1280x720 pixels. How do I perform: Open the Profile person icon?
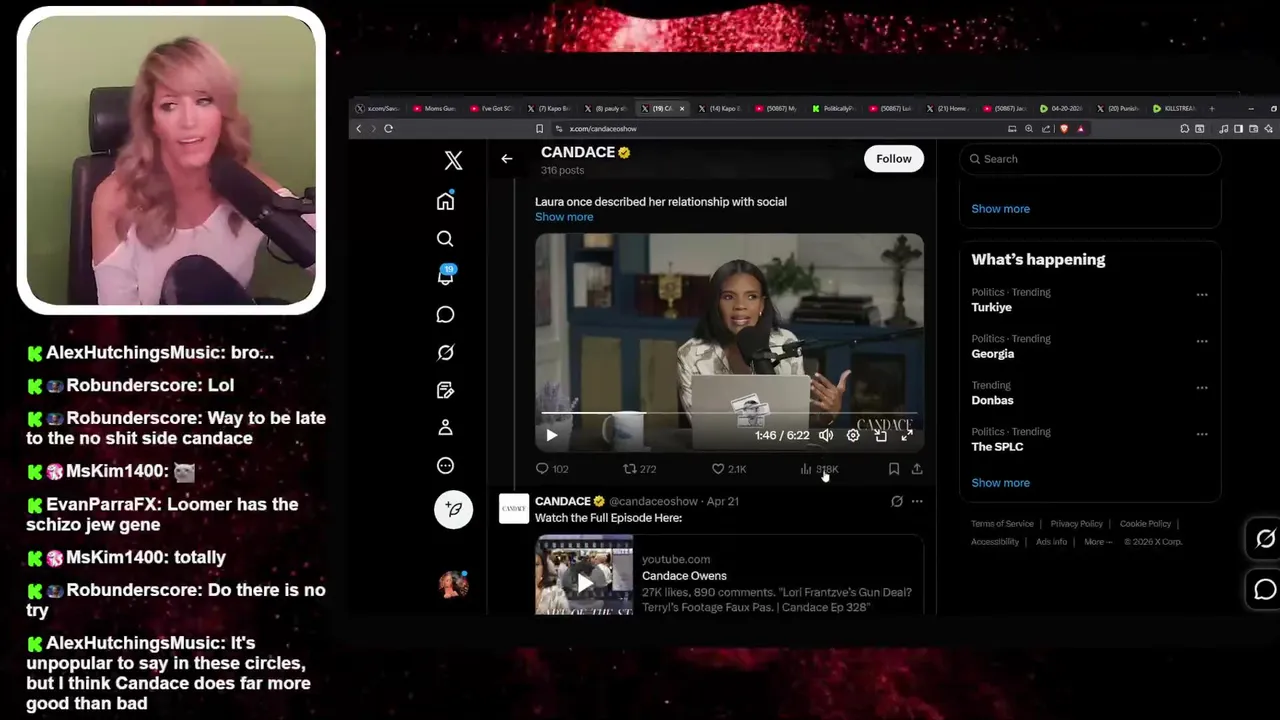(445, 428)
